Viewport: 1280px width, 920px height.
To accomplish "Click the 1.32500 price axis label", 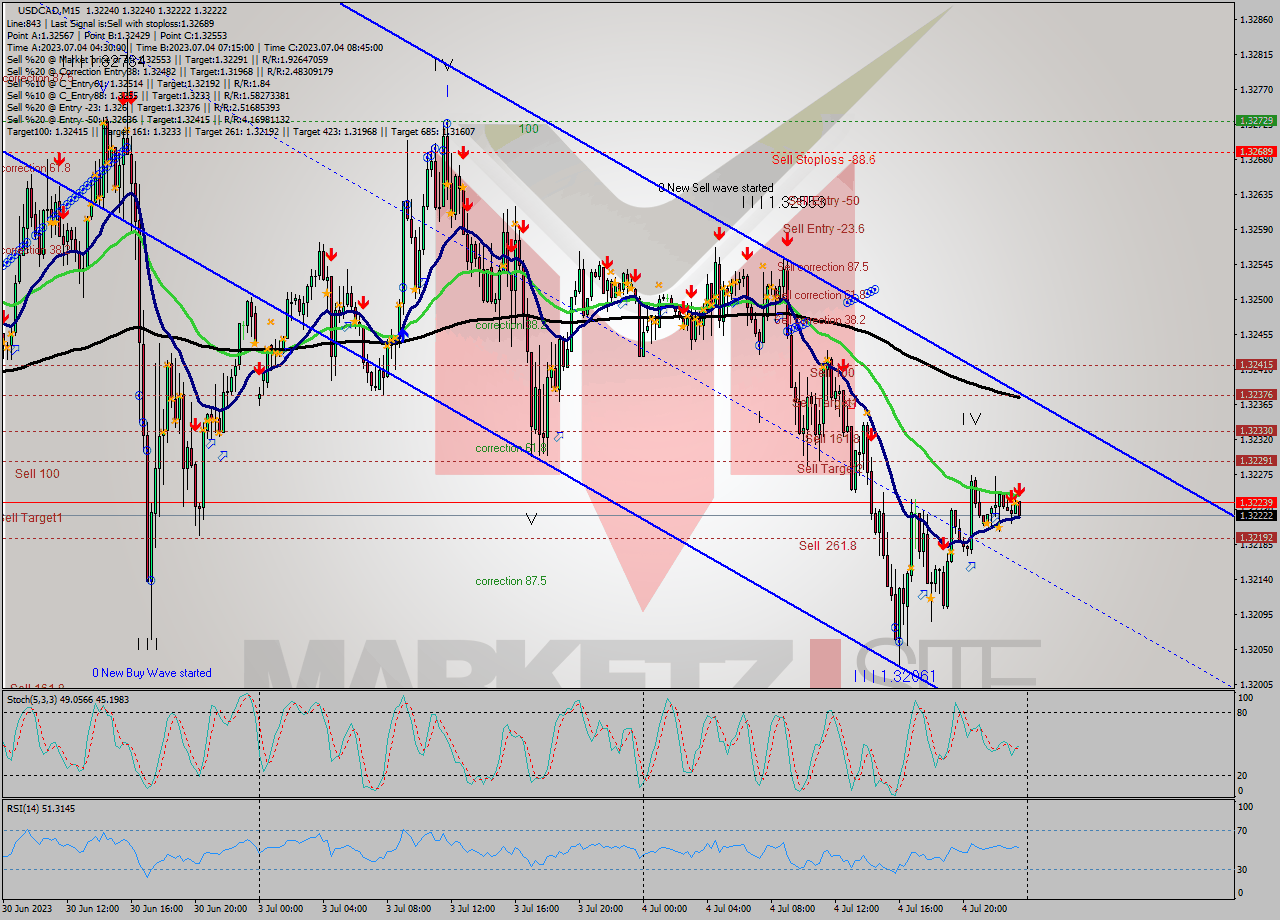I will (1255, 300).
